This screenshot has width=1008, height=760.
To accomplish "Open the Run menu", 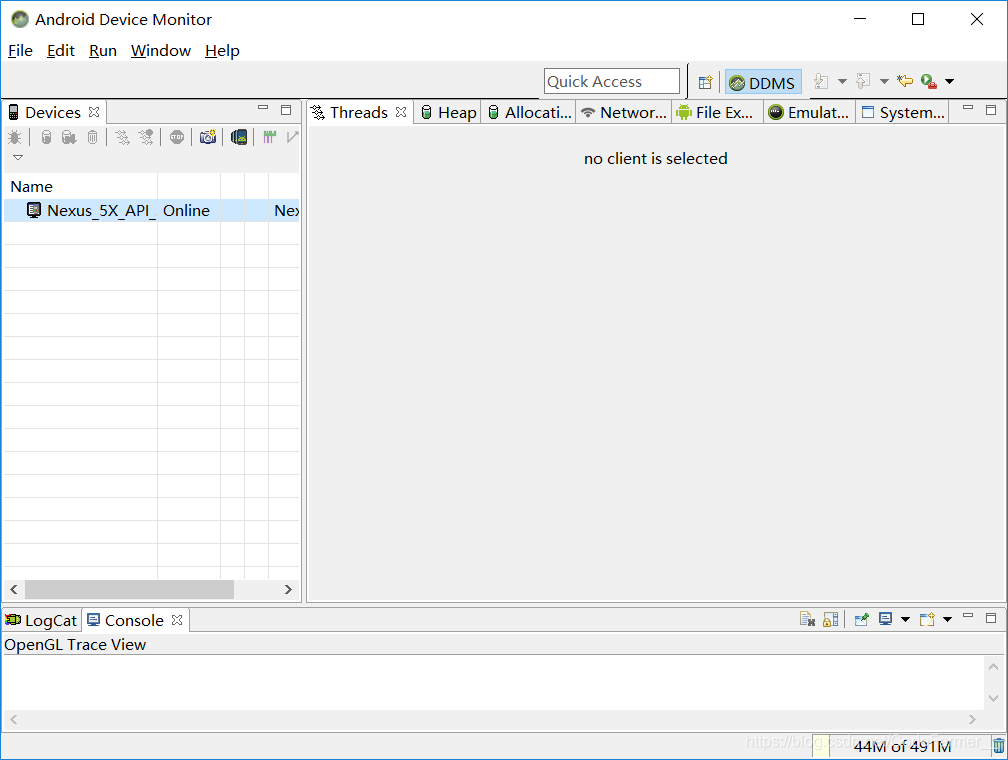I will pos(103,51).
